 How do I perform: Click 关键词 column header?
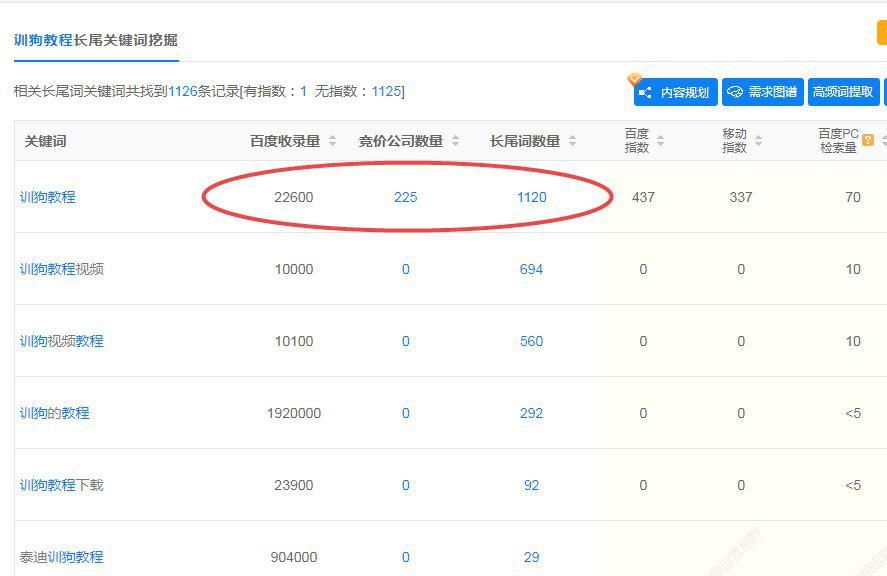coord(45,141)
